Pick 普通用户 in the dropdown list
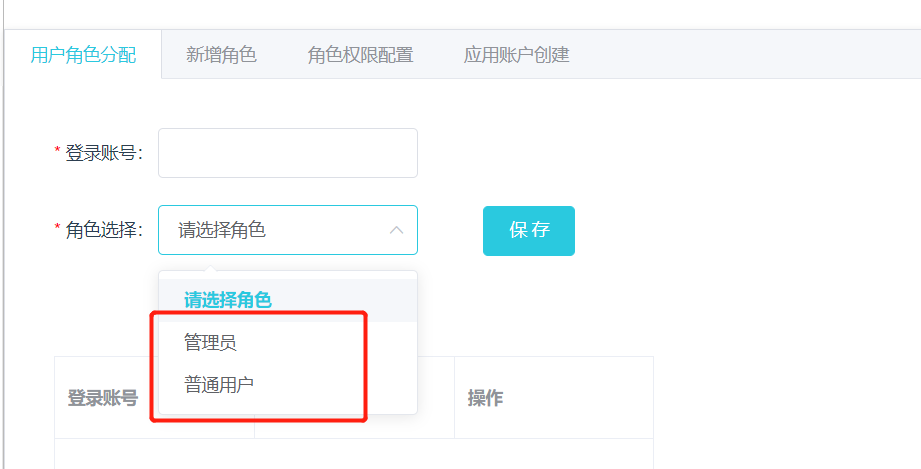 tap(219, 384)
